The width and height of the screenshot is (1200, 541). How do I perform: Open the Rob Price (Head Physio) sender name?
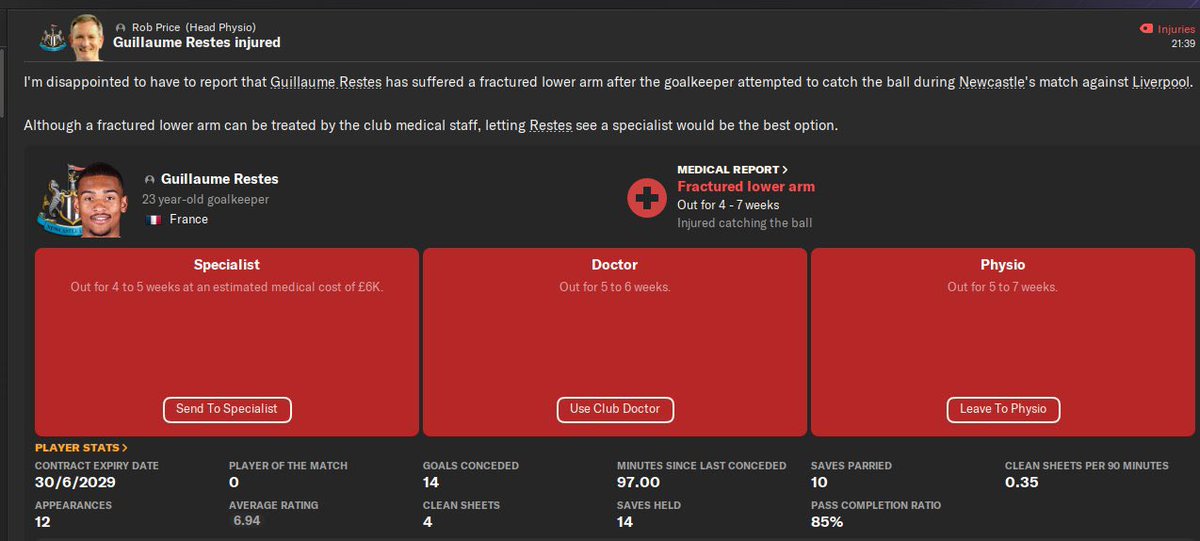(x=195, y=27)
